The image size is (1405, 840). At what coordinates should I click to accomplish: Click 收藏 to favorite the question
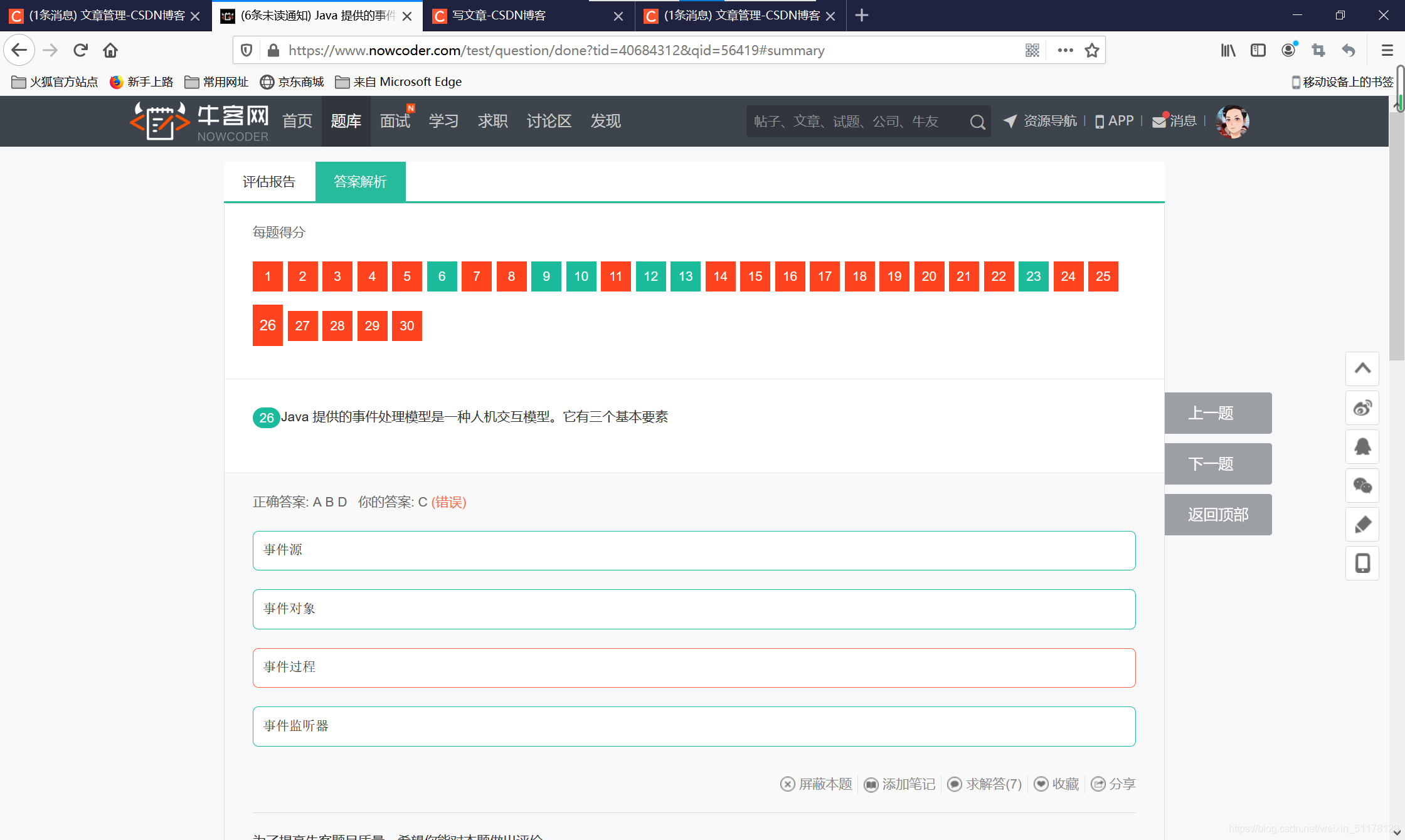pyautogui.click(x=1056, y=784)
